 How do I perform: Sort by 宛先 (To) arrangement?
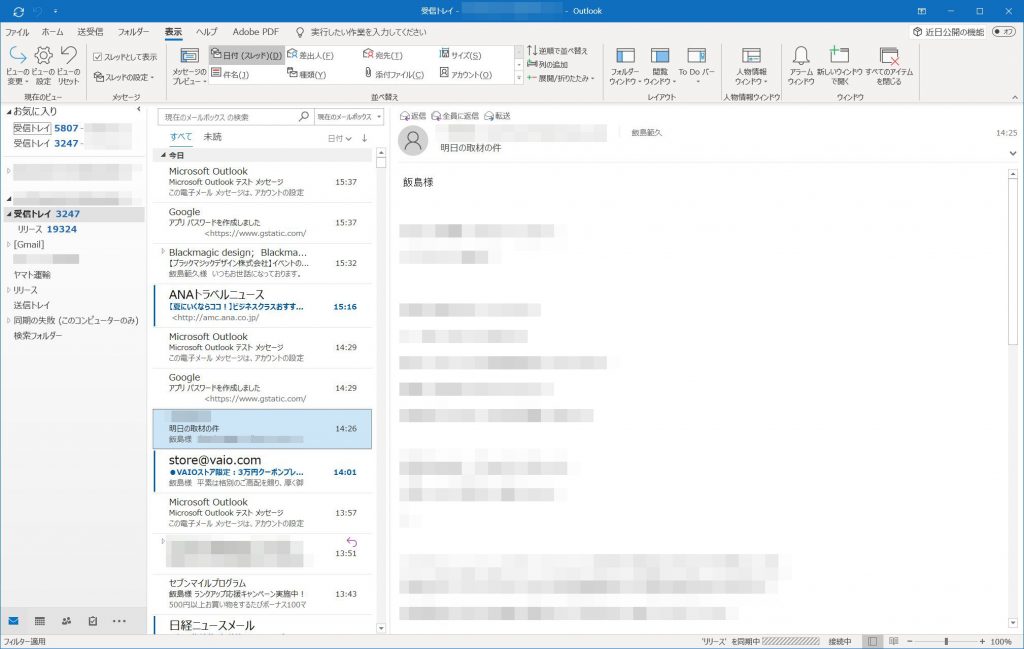[x=383, y=55]
